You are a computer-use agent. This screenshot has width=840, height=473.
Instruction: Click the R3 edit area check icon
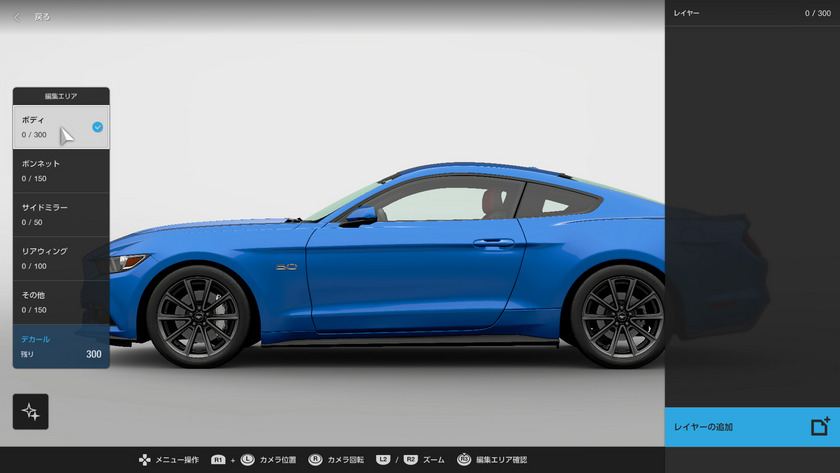[x=464, y=459]
